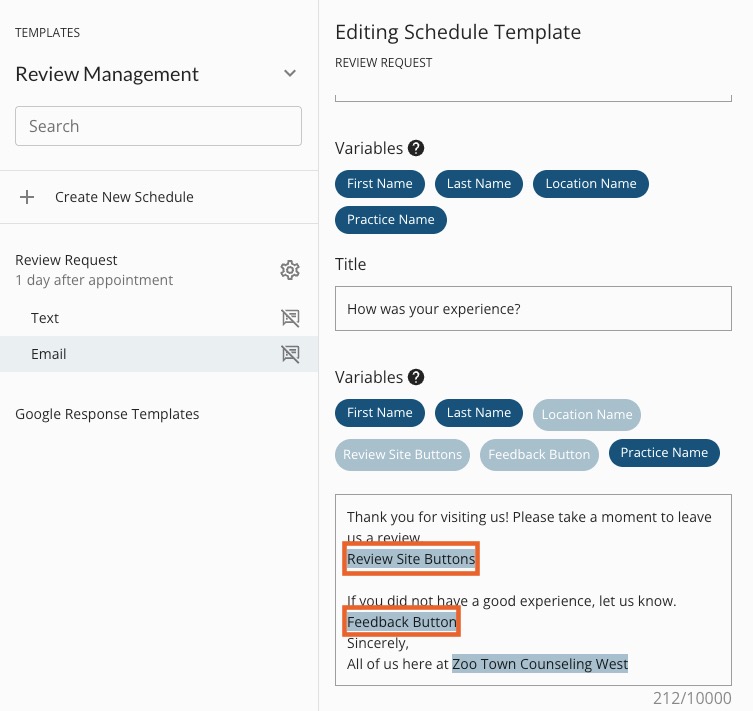Select the Review Request schedule entry
This screenshot has width=753, height=711.
coord(67,260)
